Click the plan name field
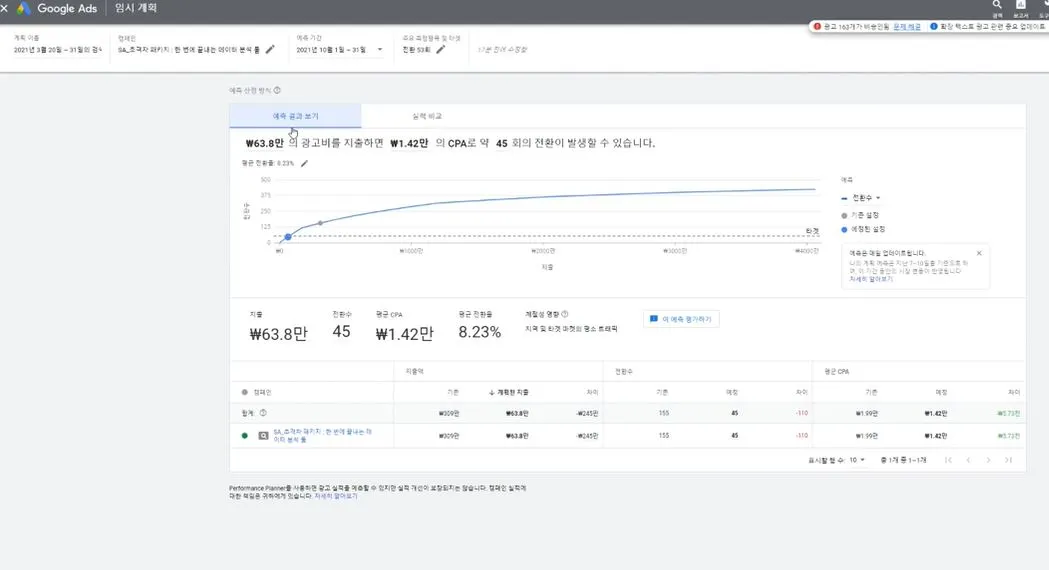 coord(58,50)
